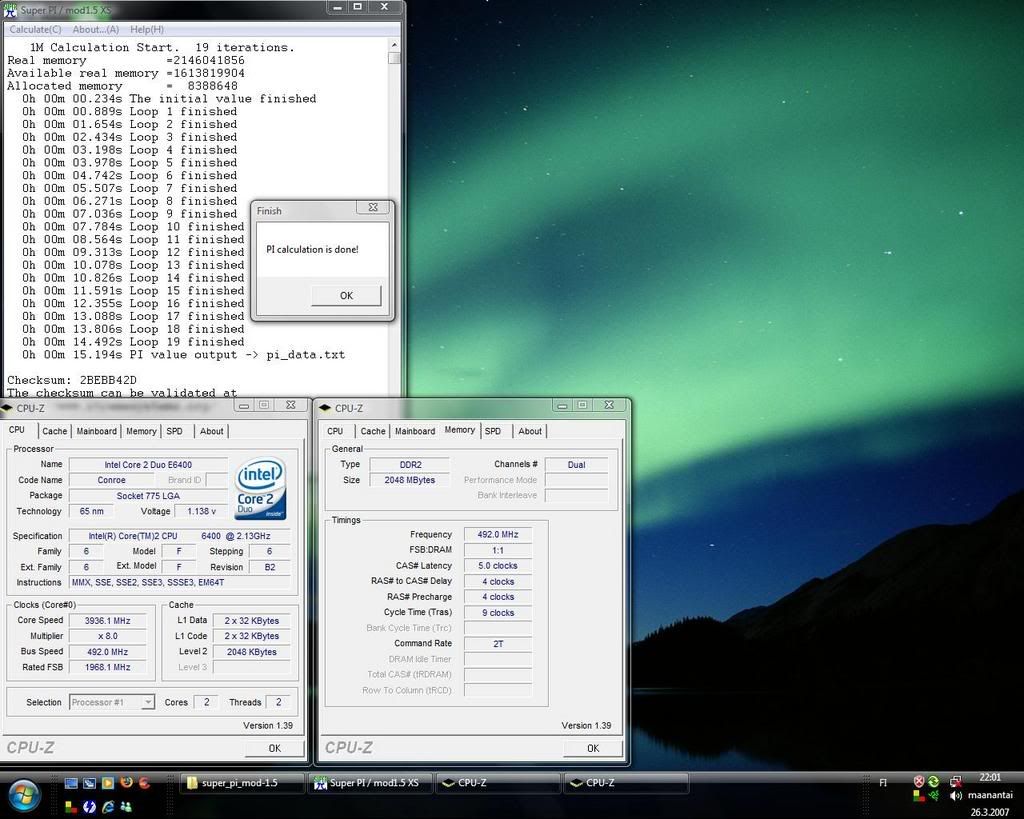Click OK in CPU-Z memory window
The width and height of the screenshot is (1024, 819).
point(592,748)
